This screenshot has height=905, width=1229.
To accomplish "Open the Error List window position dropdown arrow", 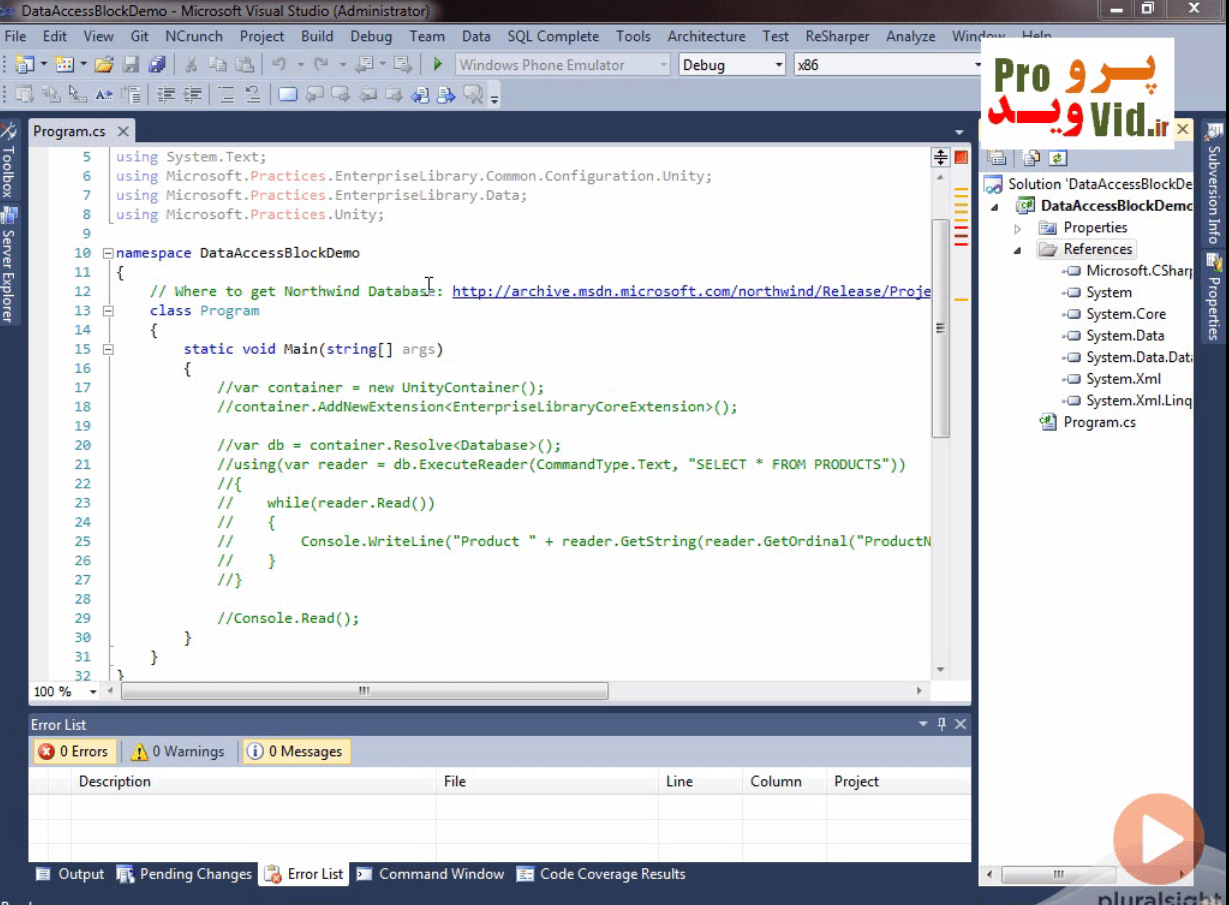I will (x=923, y=724).
